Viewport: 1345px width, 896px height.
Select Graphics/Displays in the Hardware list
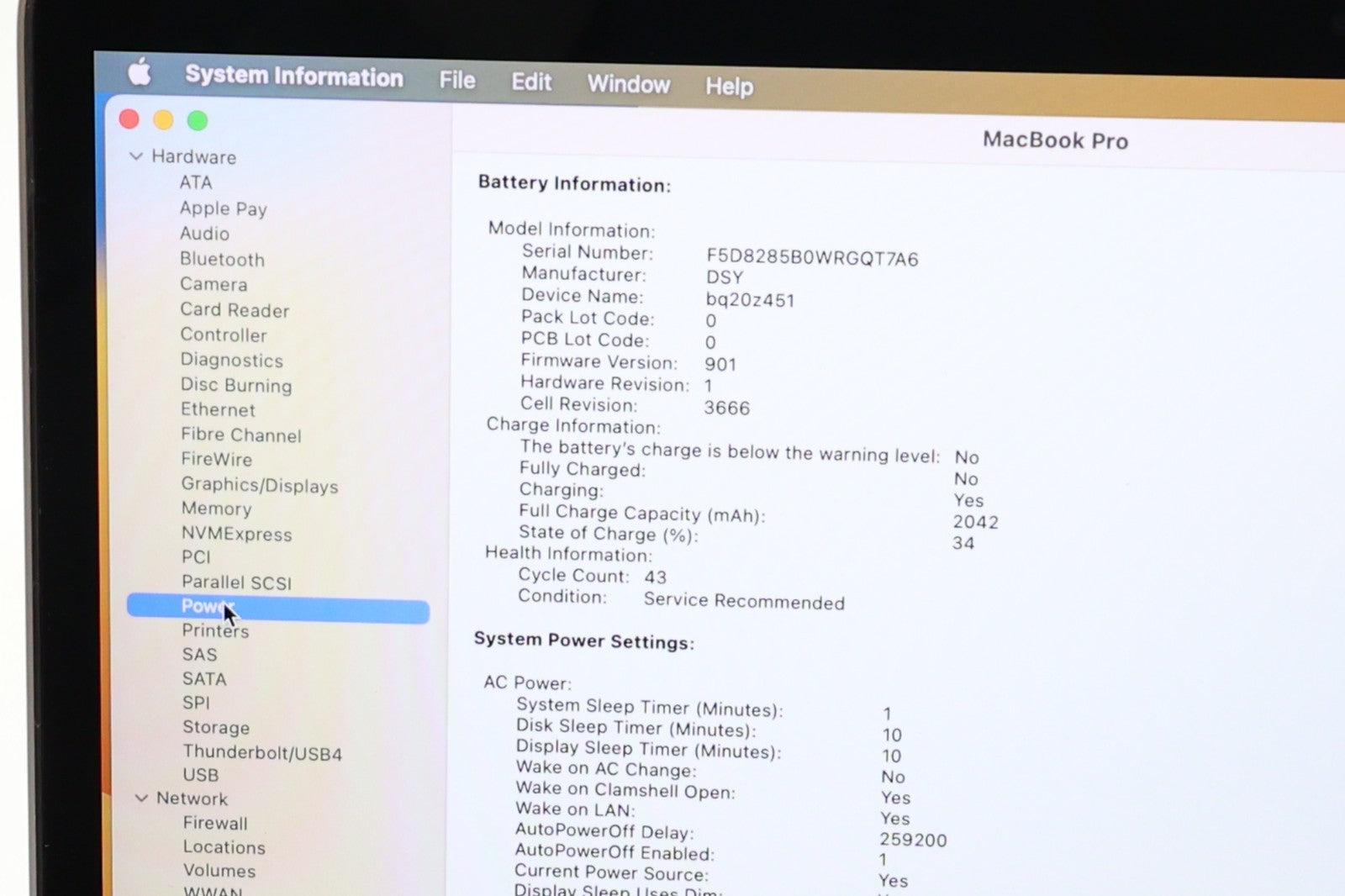pyautogui.click(x=259, y=485)
